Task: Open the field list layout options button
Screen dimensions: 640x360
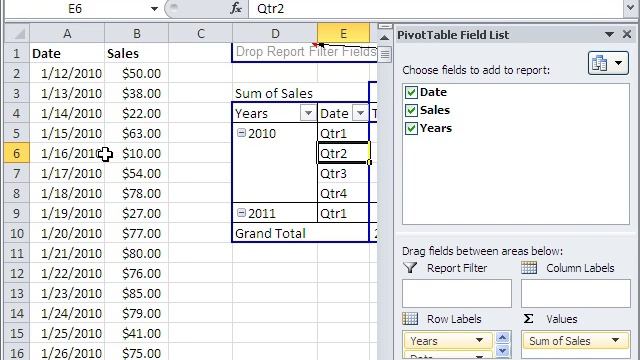Action: pyautogui.click(x=608, y=63)
